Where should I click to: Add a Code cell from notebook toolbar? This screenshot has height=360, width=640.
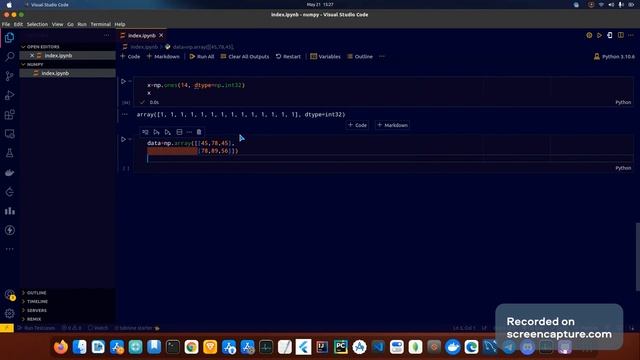pyautogui.click(x=130, y=56)
